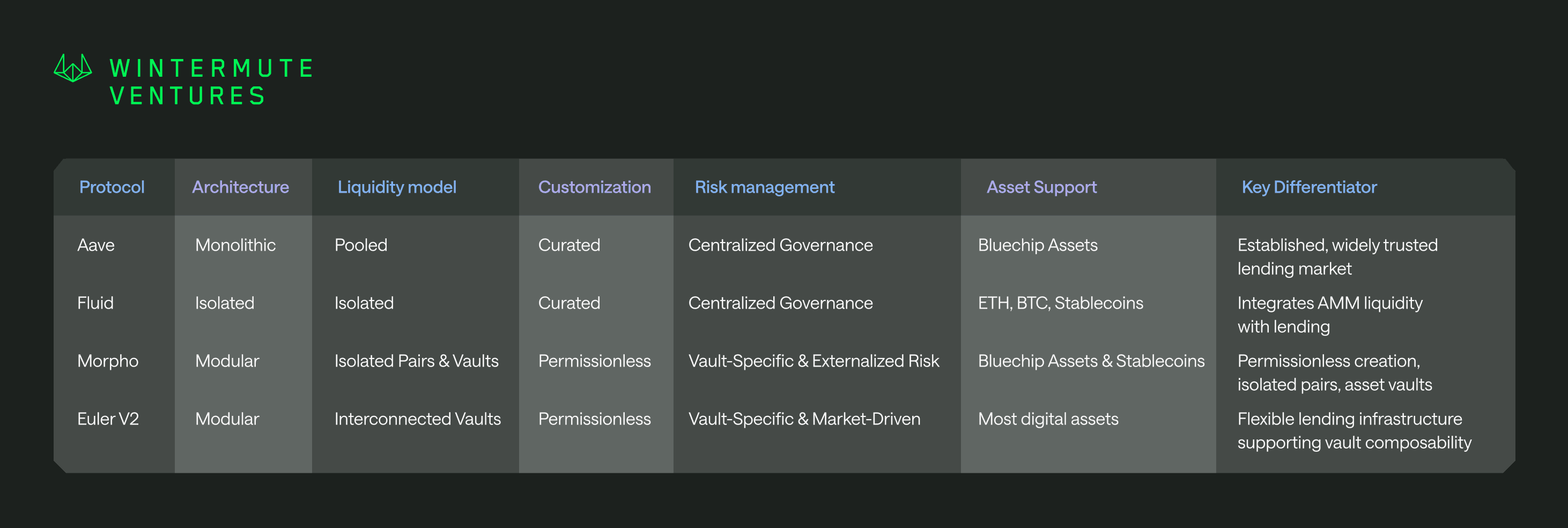Click Isolated in the Architecture column
Screen dimensions: 1568x528
225,303
